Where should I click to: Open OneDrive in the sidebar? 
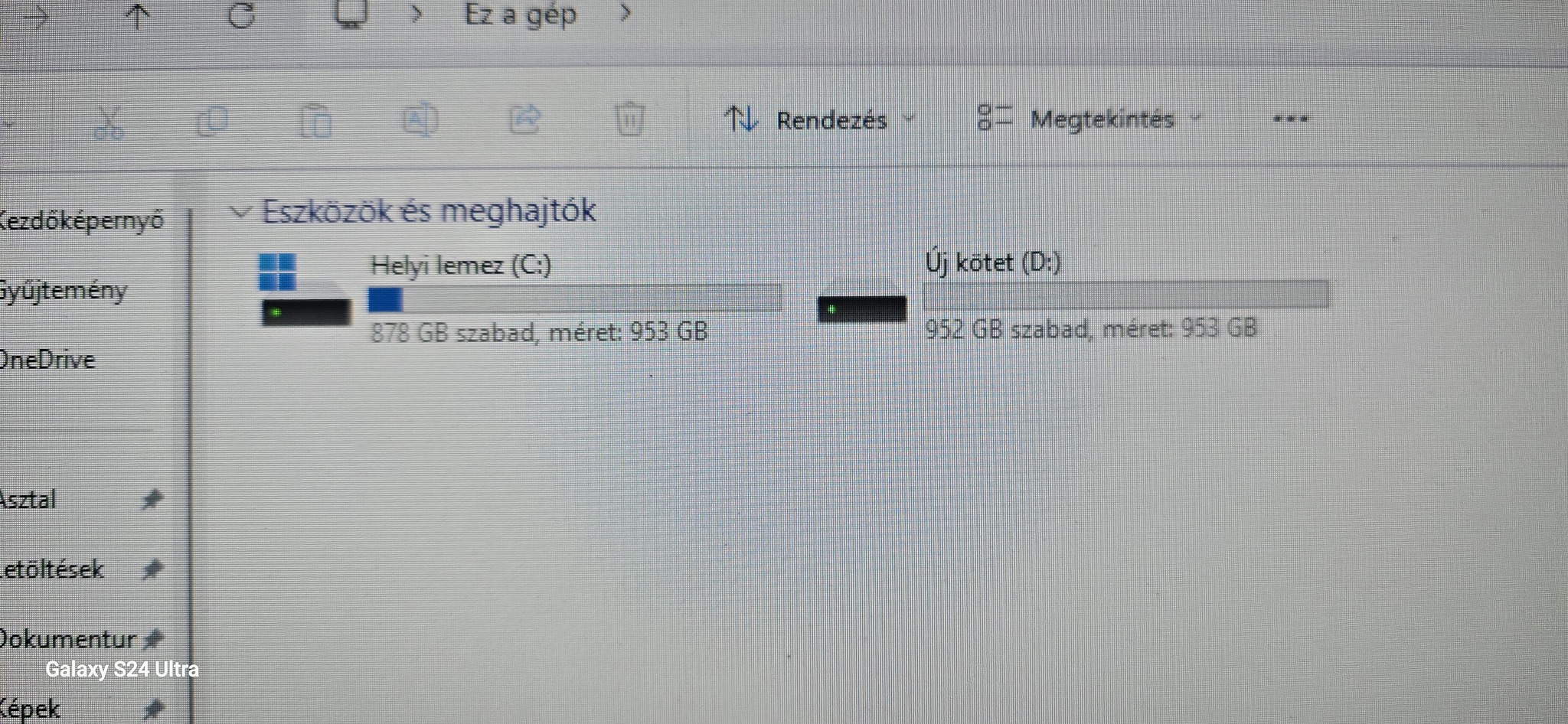(x=47, y=360)
